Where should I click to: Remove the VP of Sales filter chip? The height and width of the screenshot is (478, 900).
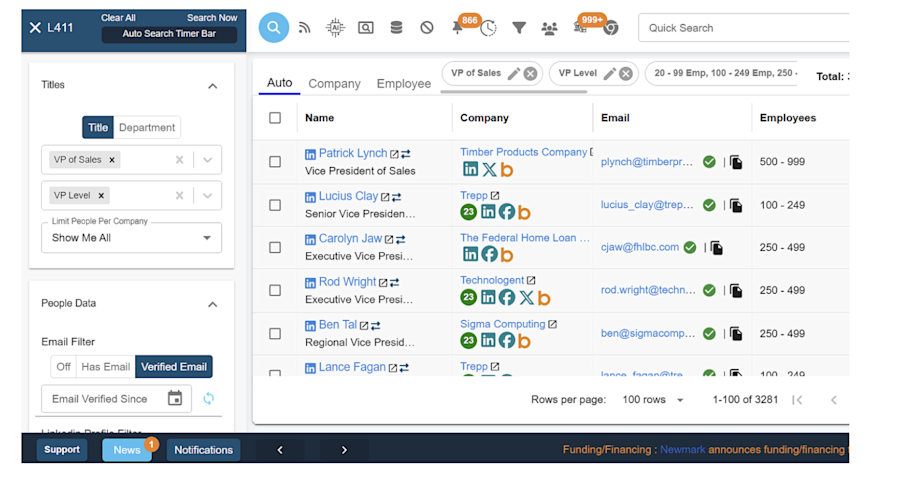530,73
